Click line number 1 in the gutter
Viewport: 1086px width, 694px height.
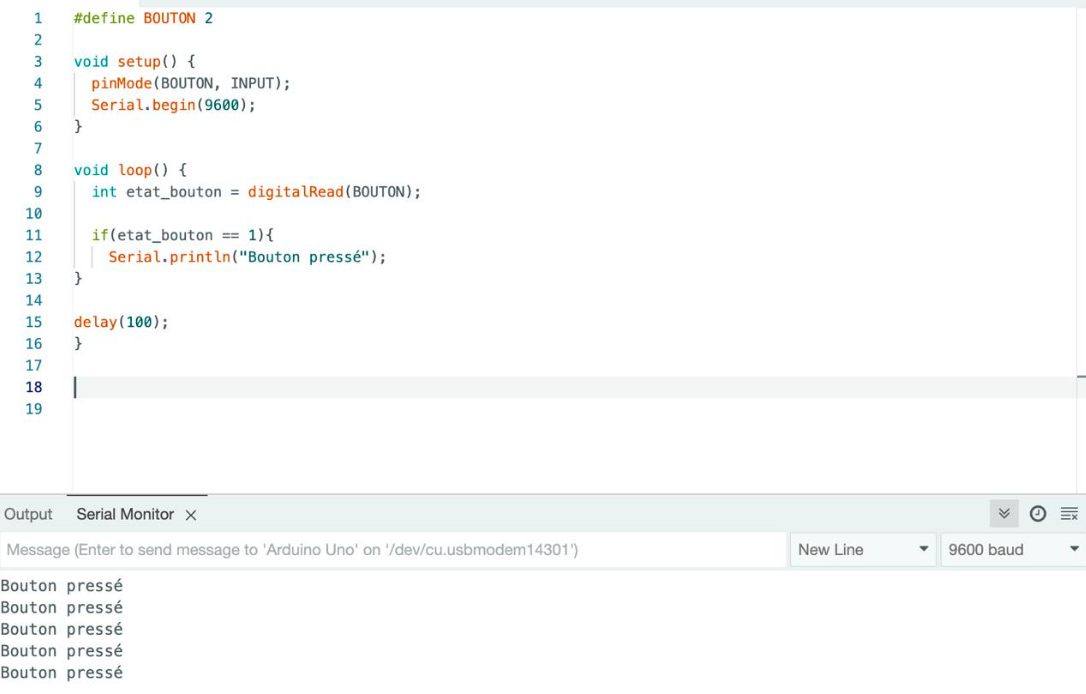tap(38, 18)
